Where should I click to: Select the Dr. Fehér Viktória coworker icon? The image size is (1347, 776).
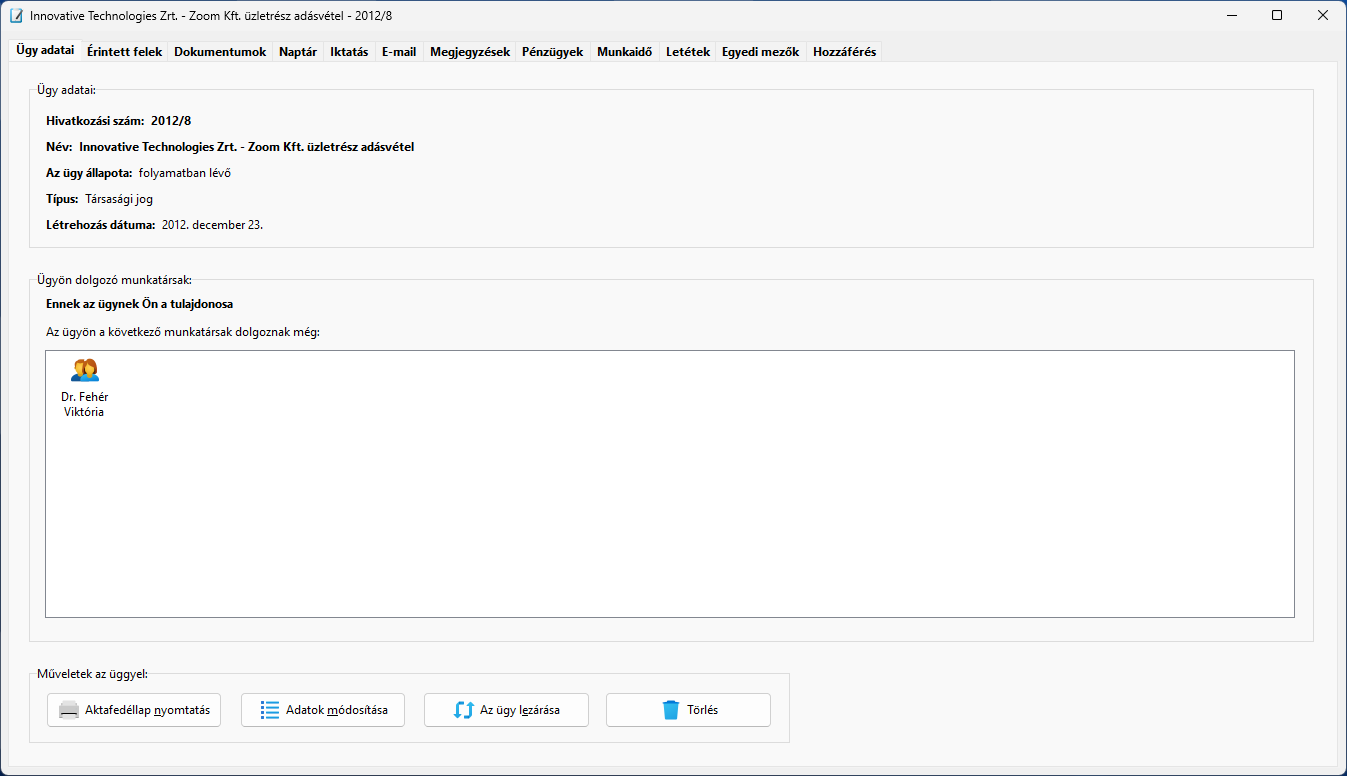85,371
